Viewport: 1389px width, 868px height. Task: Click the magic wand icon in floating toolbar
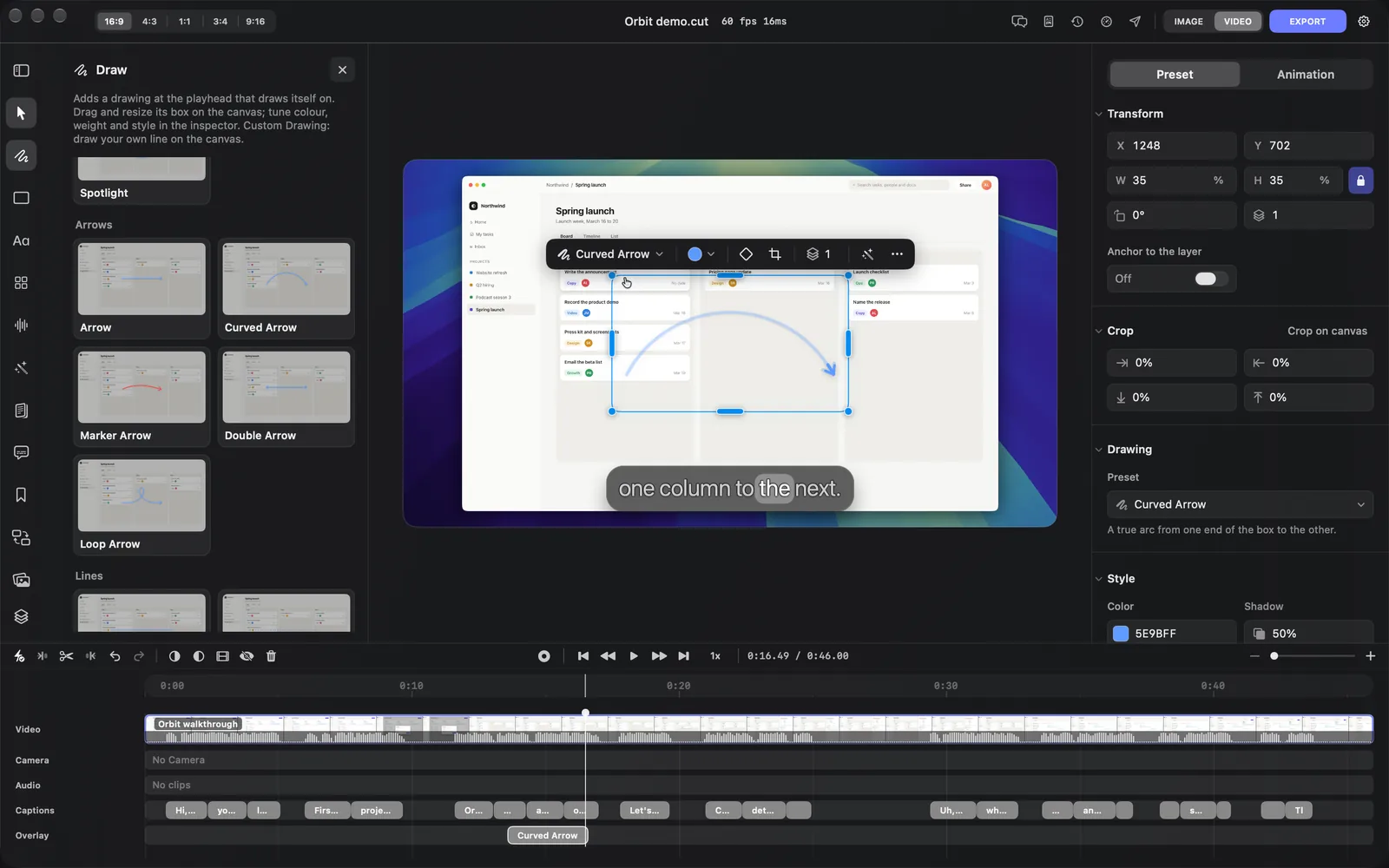tap(867, 254)
